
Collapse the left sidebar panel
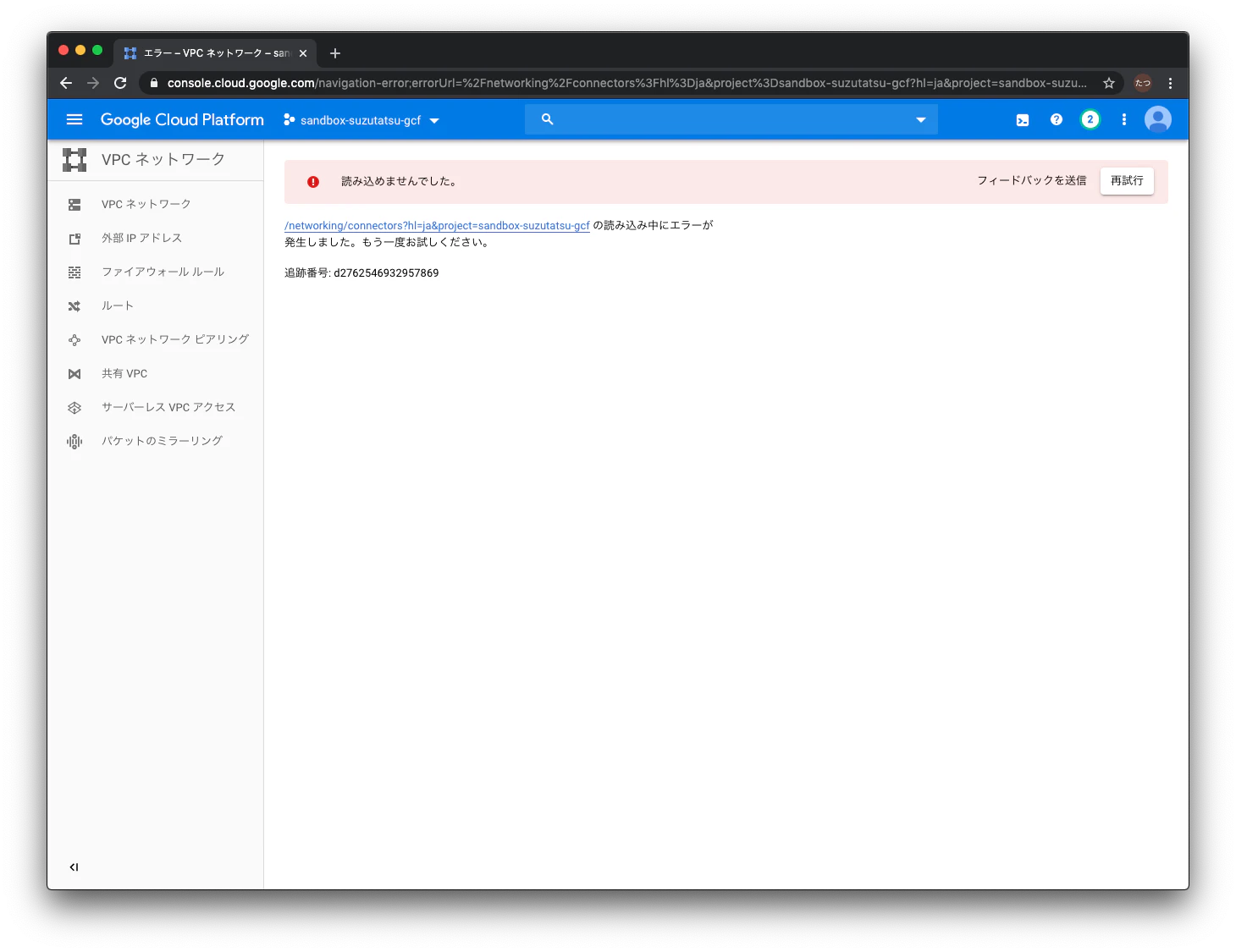coord(74,867)
